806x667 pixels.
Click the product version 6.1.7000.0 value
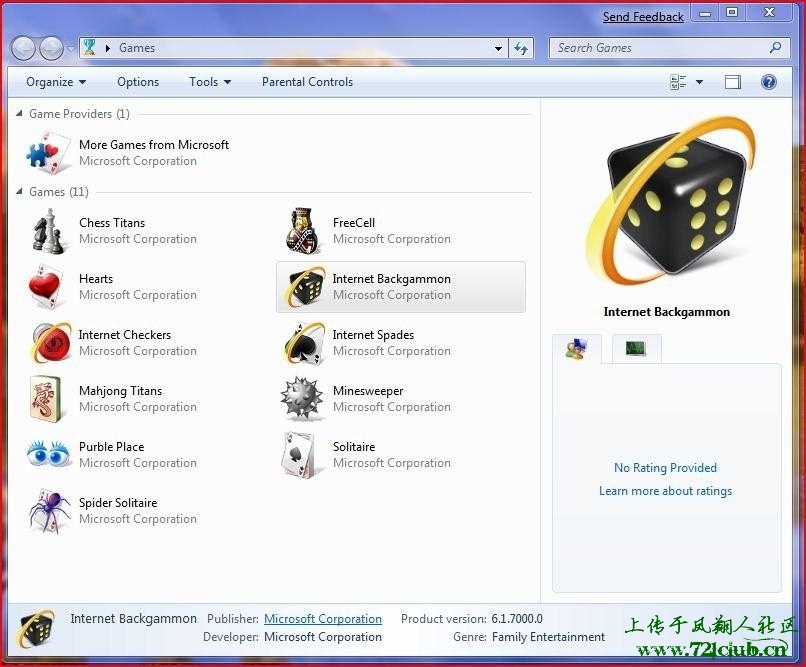point(517,619)
